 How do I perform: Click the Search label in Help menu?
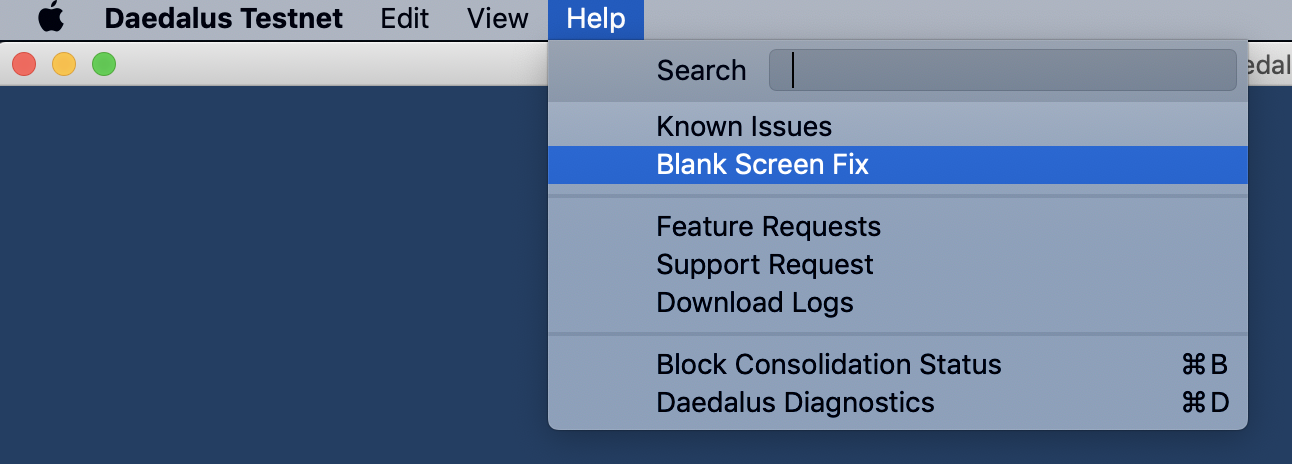701,71
